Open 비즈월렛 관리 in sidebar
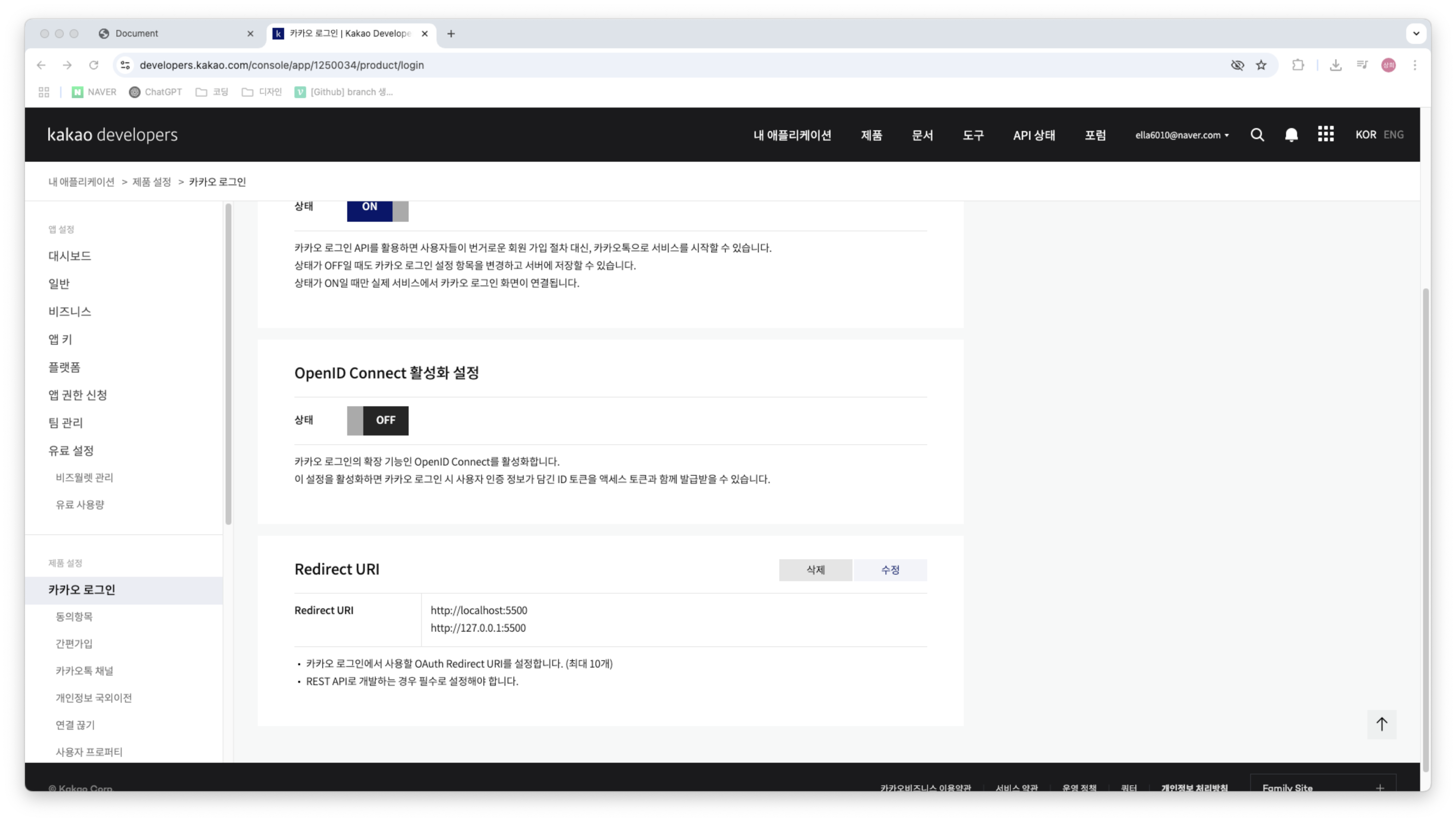Viewport: 1456px width, 822px height. pos(84,477)
